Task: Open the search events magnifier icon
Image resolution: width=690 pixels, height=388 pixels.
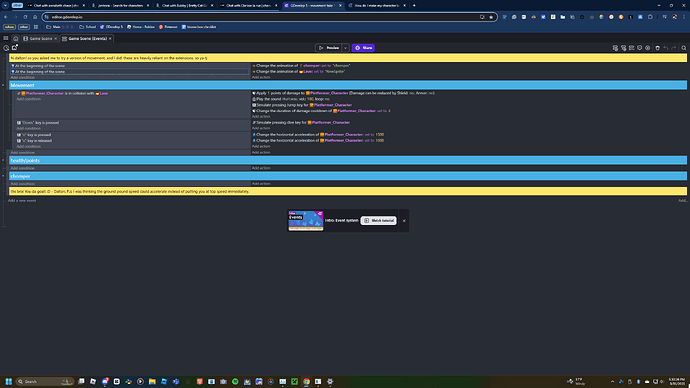Action: pyautogui.click(x=683, y=48)
